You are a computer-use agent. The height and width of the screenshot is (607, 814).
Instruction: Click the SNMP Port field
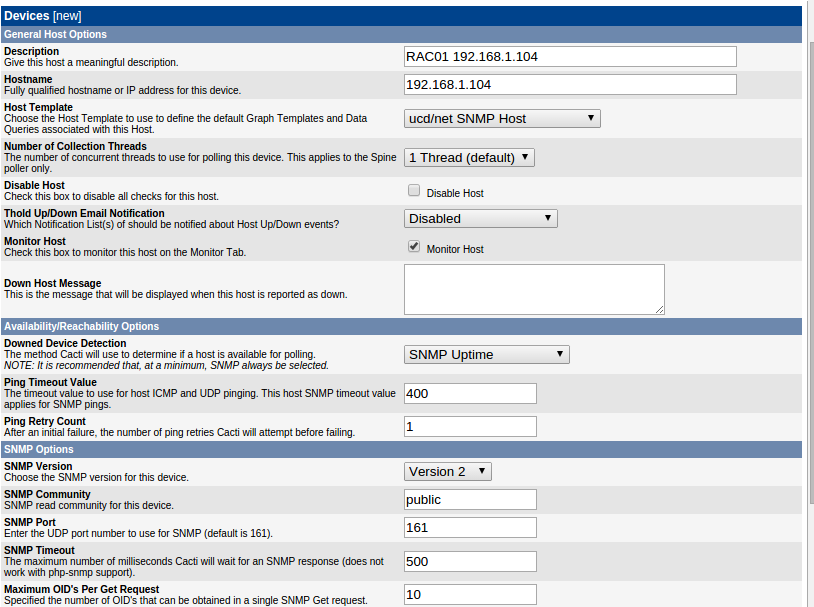click(x=470, y=528)
